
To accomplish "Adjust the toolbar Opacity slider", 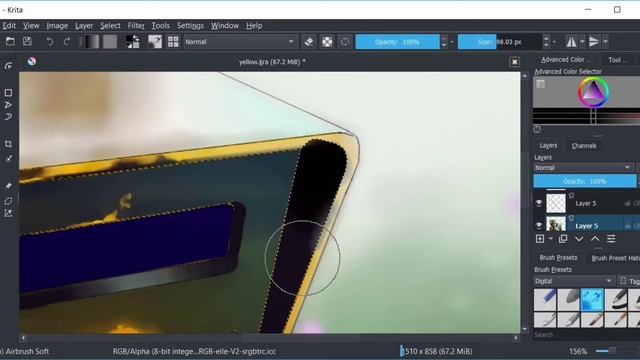I will 397,42.
